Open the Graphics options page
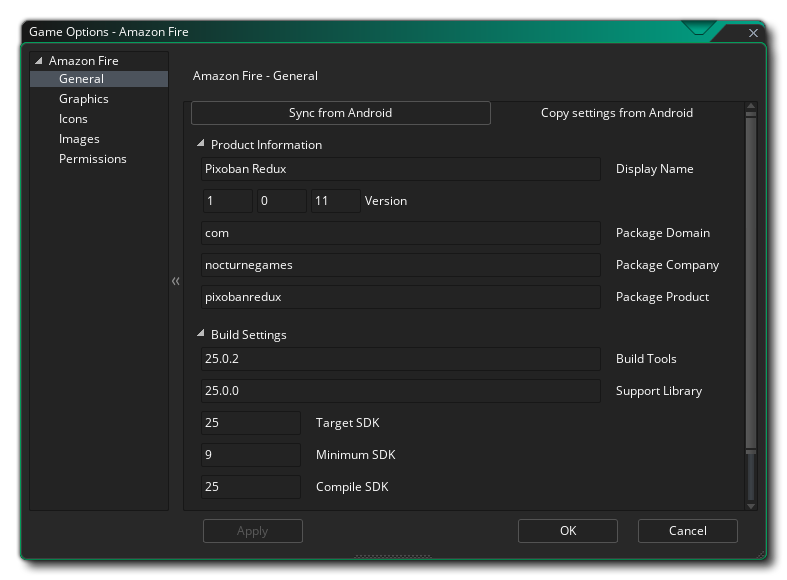Screen dimensions: 787x580 (83, 99)
